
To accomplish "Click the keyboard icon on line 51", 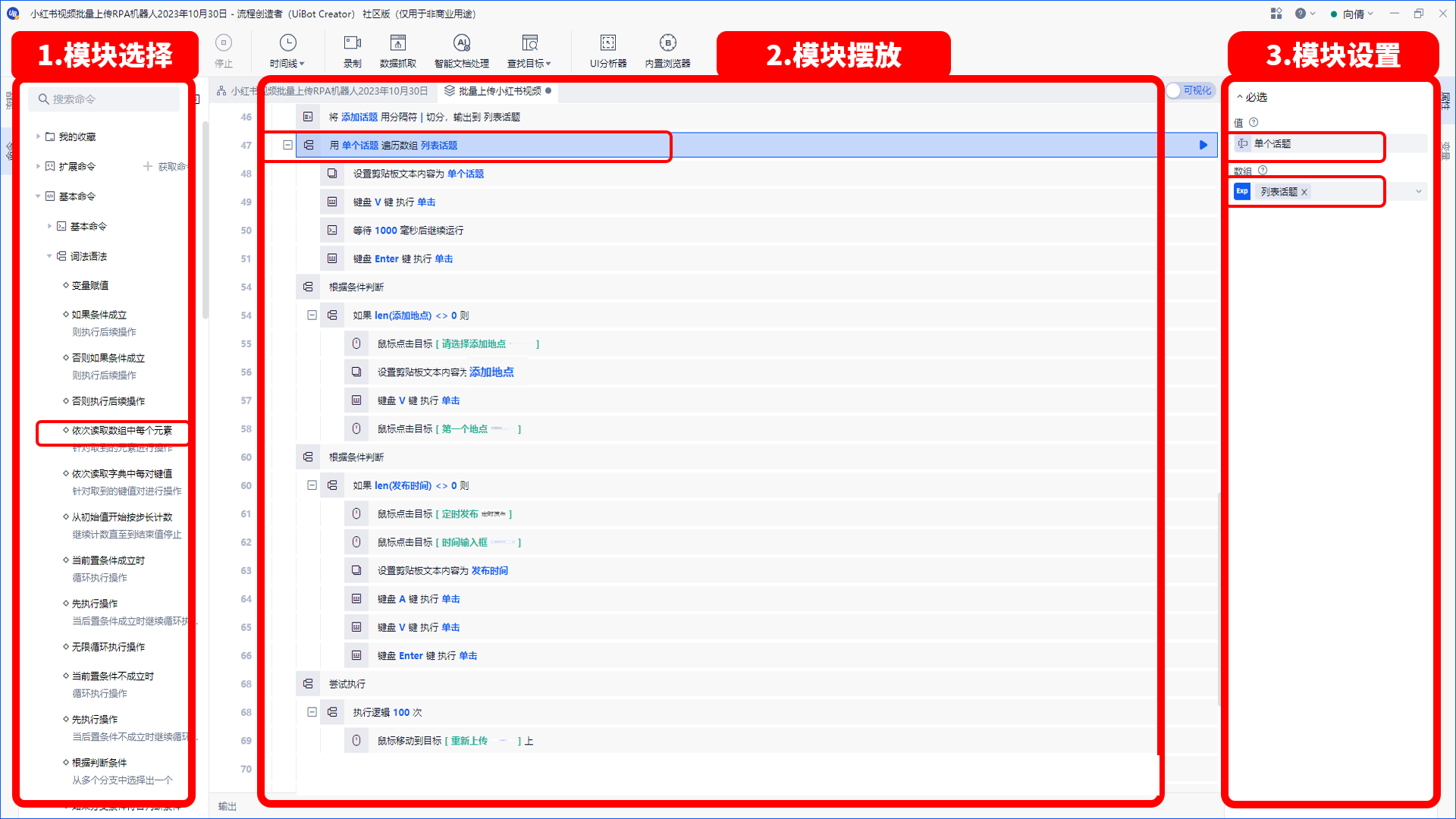I will (x=332, y=259).
